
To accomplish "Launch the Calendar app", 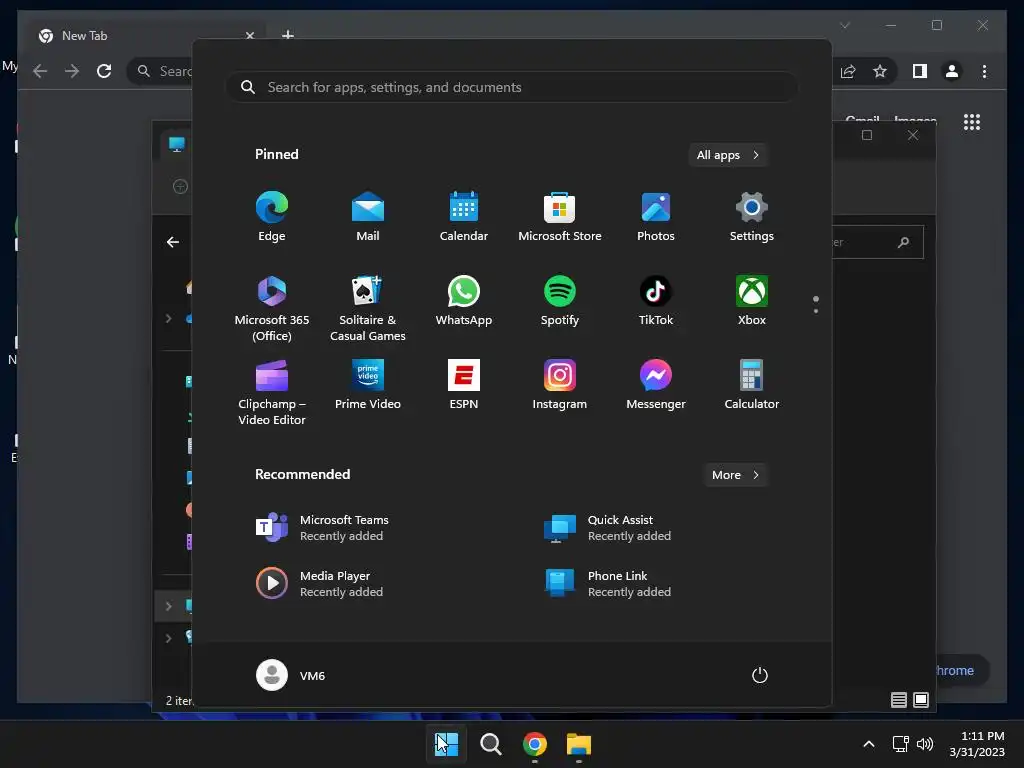I will [464, 217].
